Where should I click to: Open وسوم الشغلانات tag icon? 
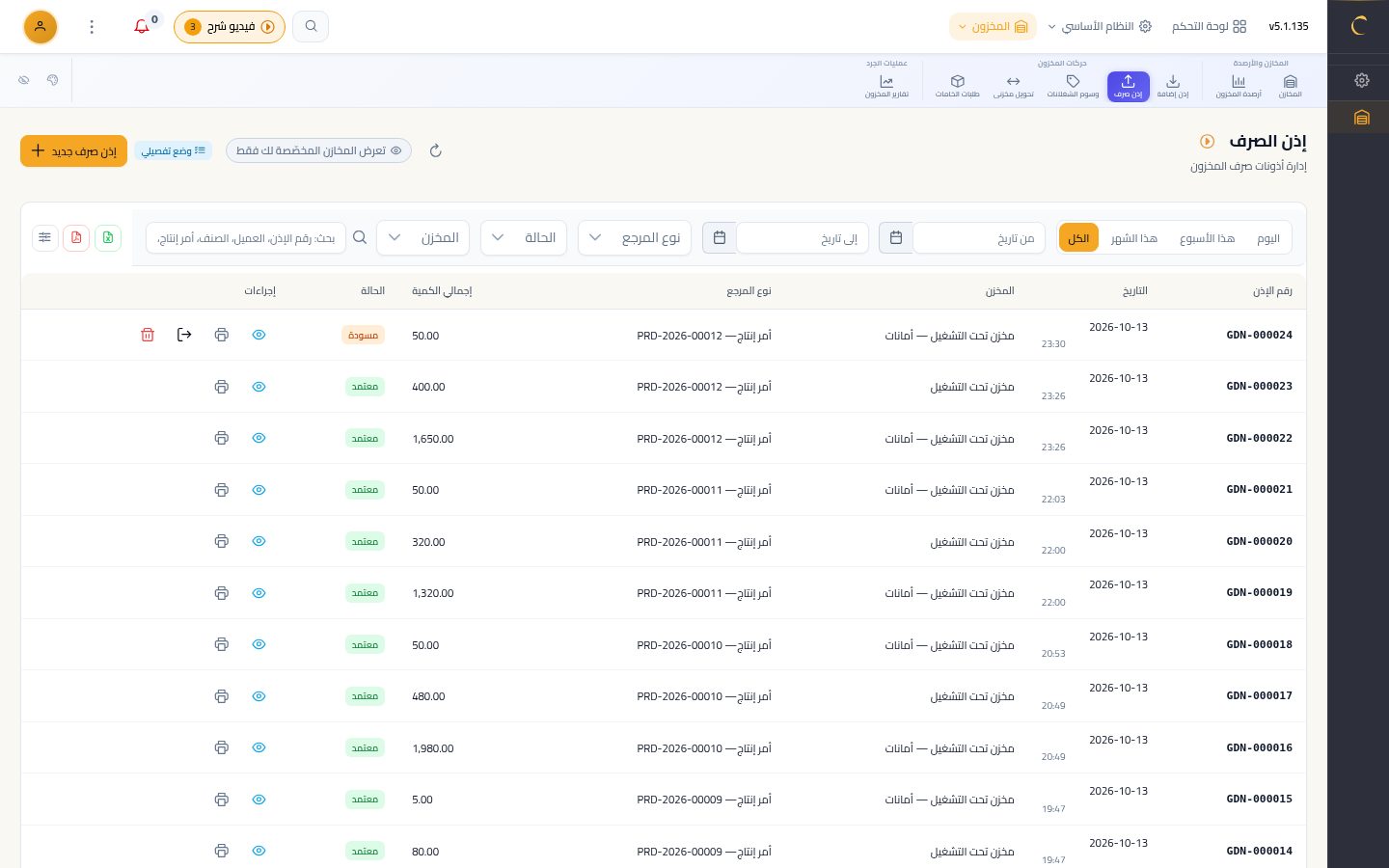[1073, 86]
